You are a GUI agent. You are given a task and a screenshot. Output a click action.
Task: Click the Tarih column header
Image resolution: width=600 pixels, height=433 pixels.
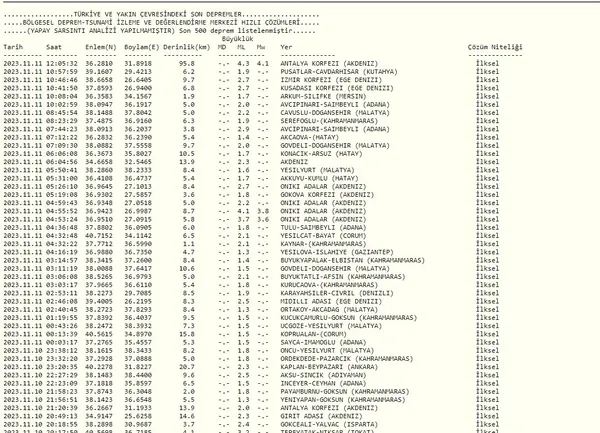(x=13, y=47)
